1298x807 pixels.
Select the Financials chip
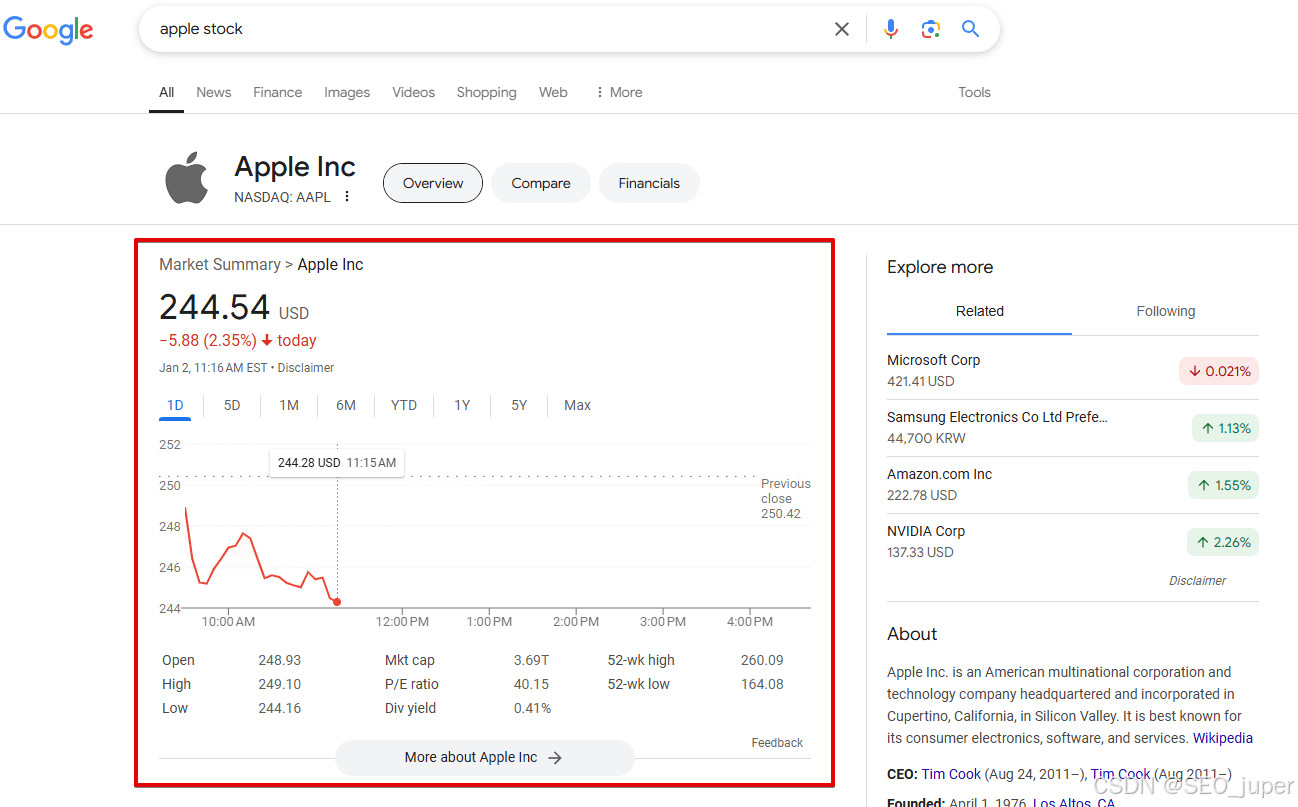(649, 183)
